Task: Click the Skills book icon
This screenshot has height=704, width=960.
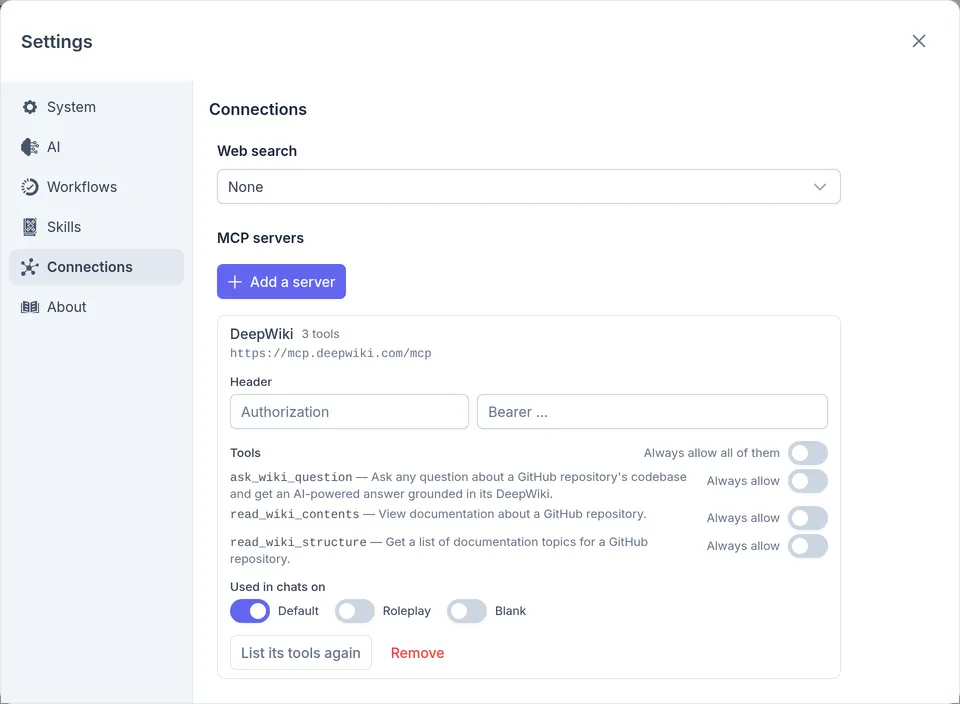Action: pyautogui.click(x=29, y=227)
